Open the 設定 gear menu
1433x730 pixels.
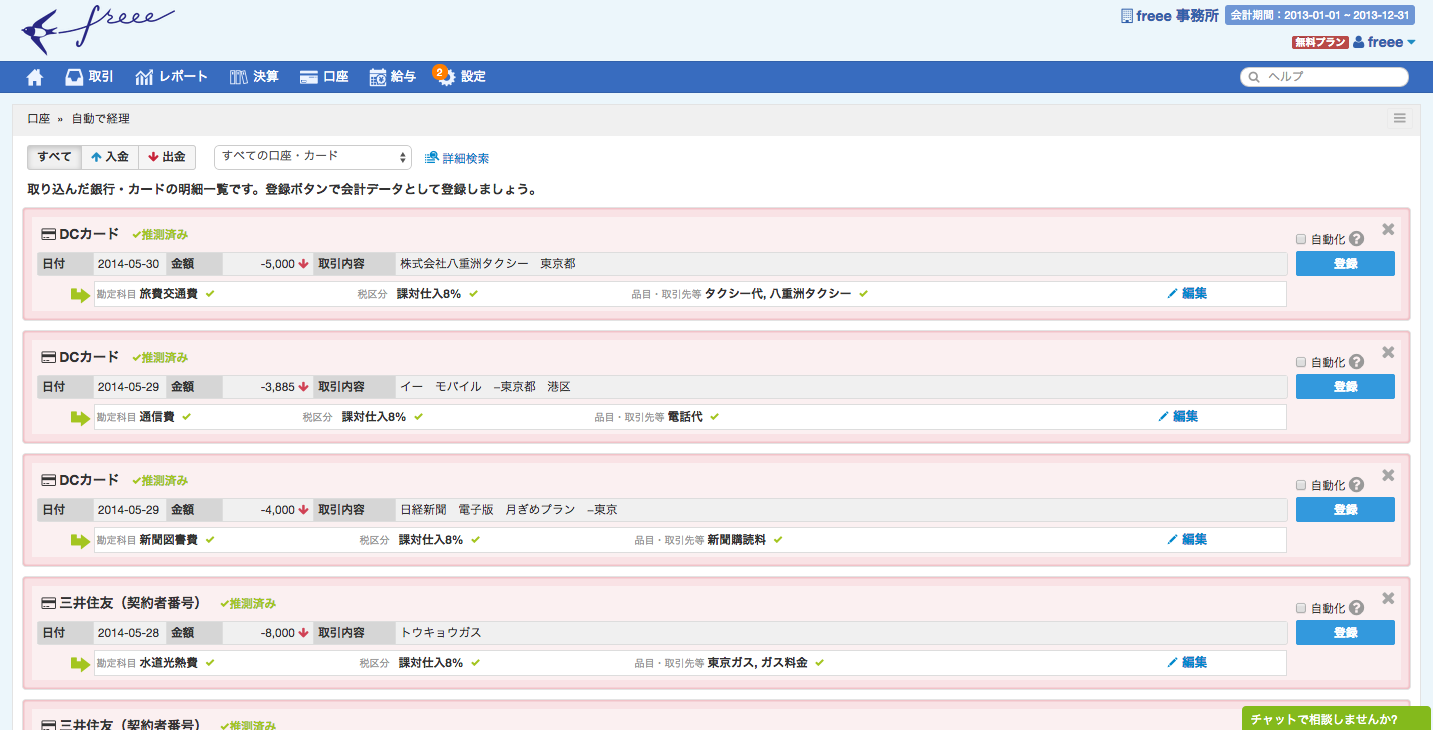pyautogui.click(x=462, y=77)
